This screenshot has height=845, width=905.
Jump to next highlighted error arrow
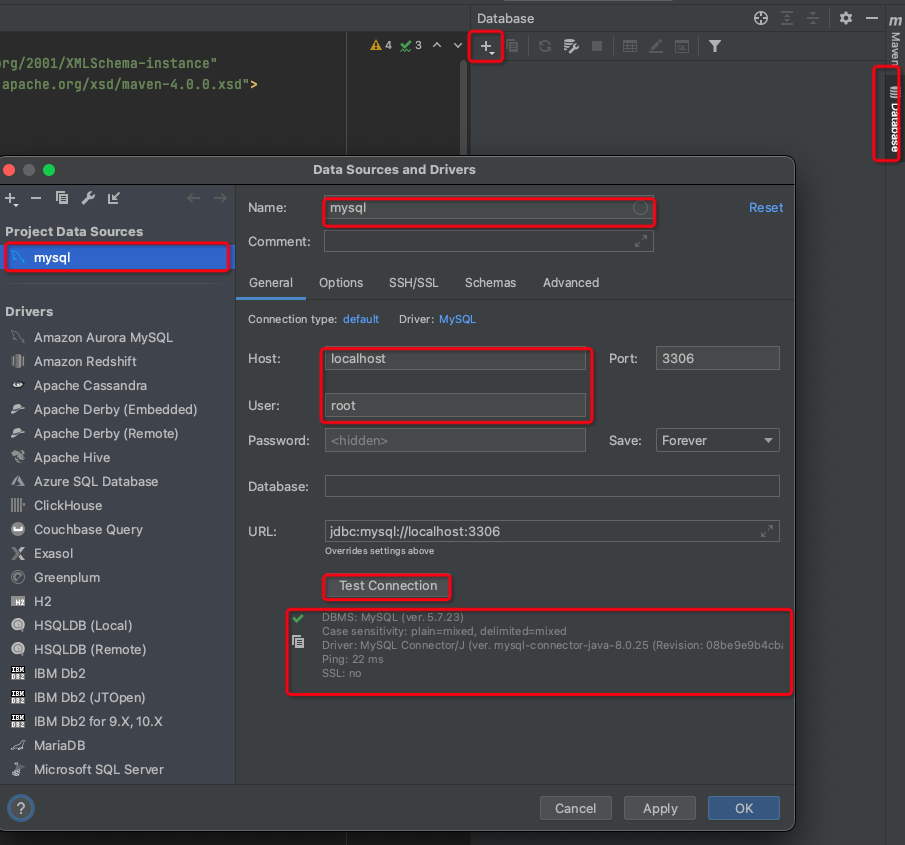point(458,45)
